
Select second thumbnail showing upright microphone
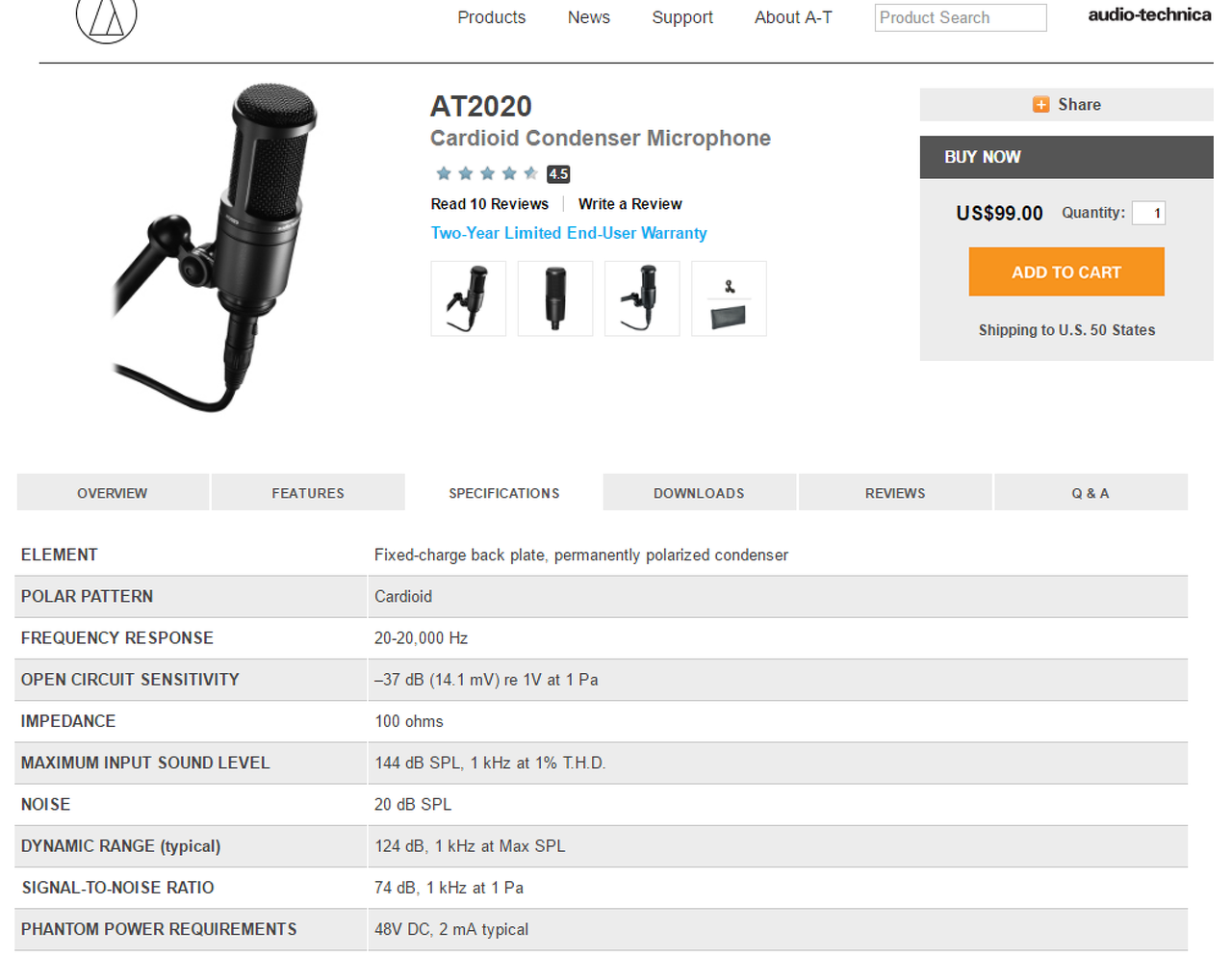[555, 298]
